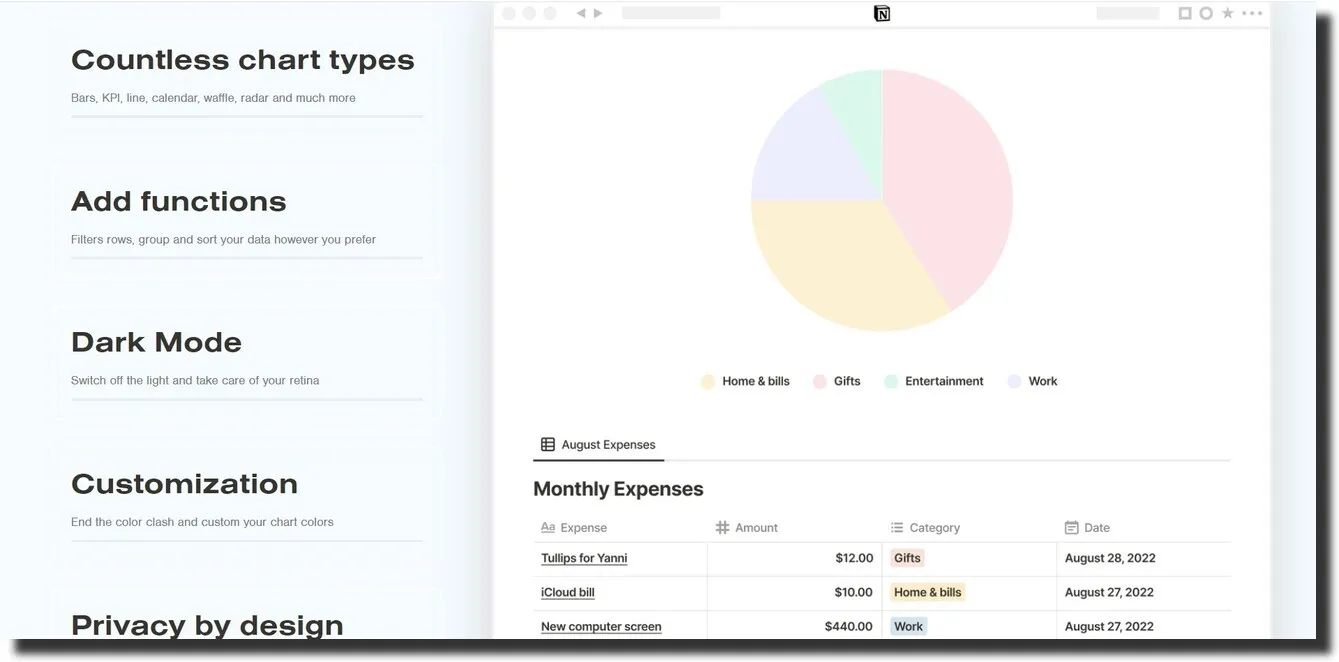Click the address bar placeholder in the window
1339x662 pixels.
671,13
